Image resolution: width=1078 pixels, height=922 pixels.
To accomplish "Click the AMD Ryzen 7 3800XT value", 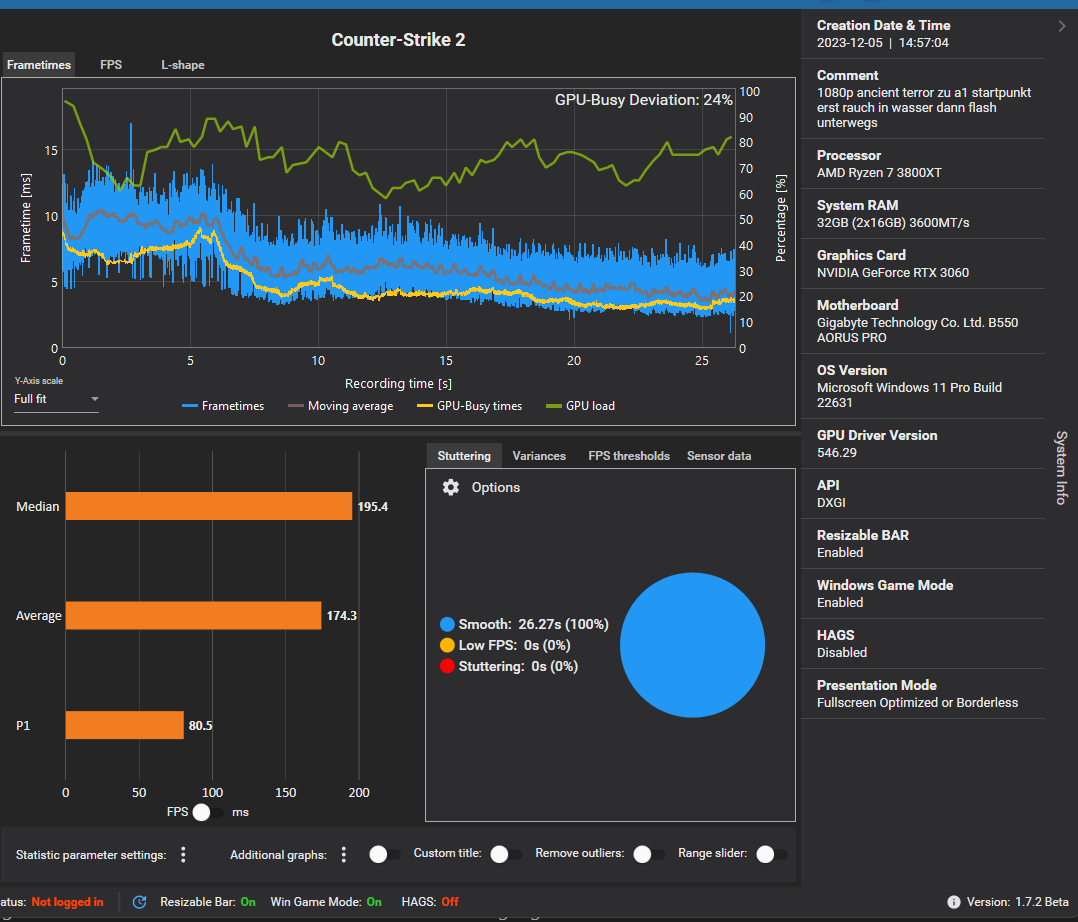I will [x=879, y=173].
